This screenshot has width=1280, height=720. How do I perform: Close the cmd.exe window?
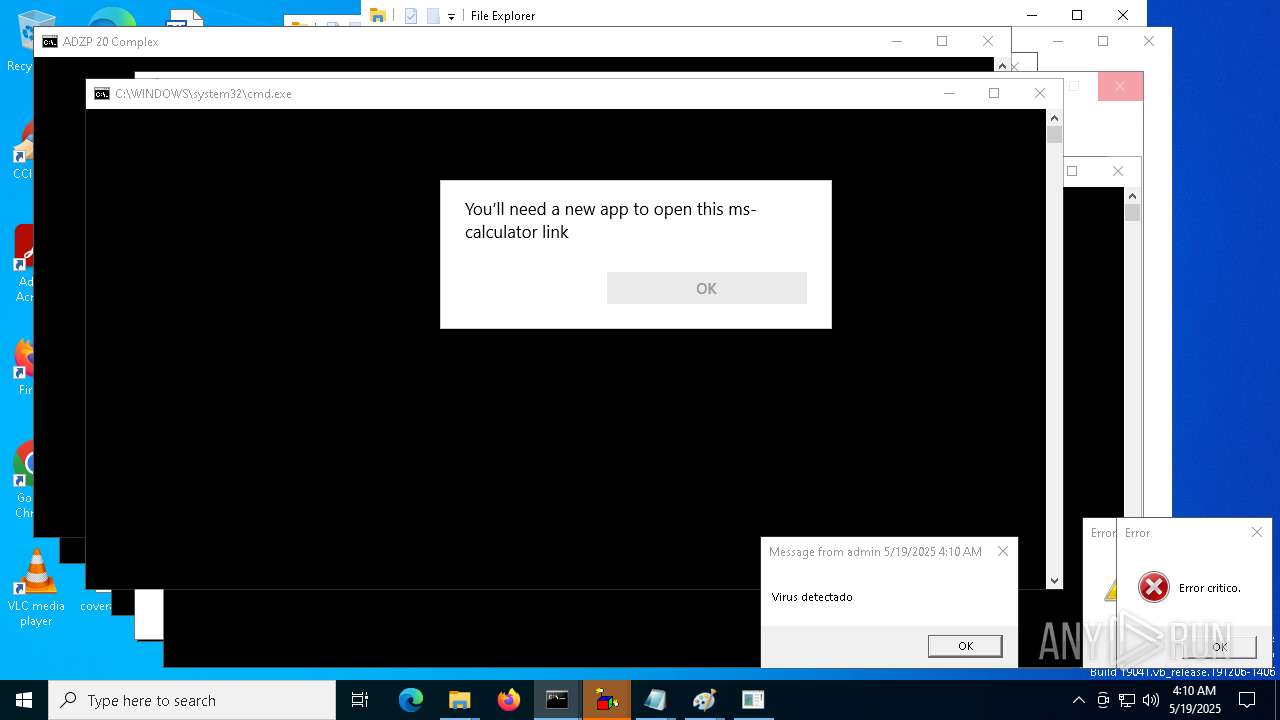tap(1040, 93)
